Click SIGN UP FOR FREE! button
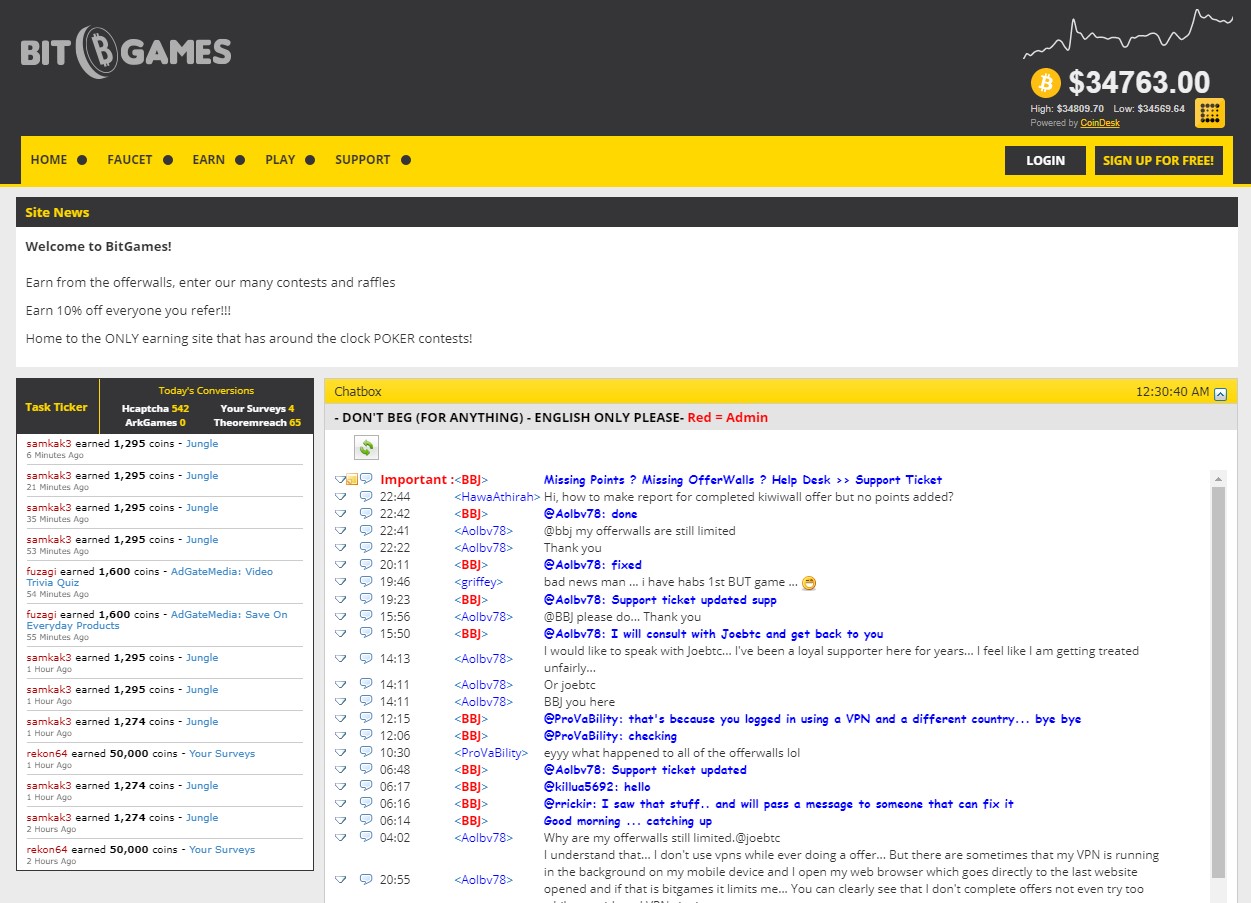The width and height of the screenshot is (1251, 903). [x=1158, y=160]
